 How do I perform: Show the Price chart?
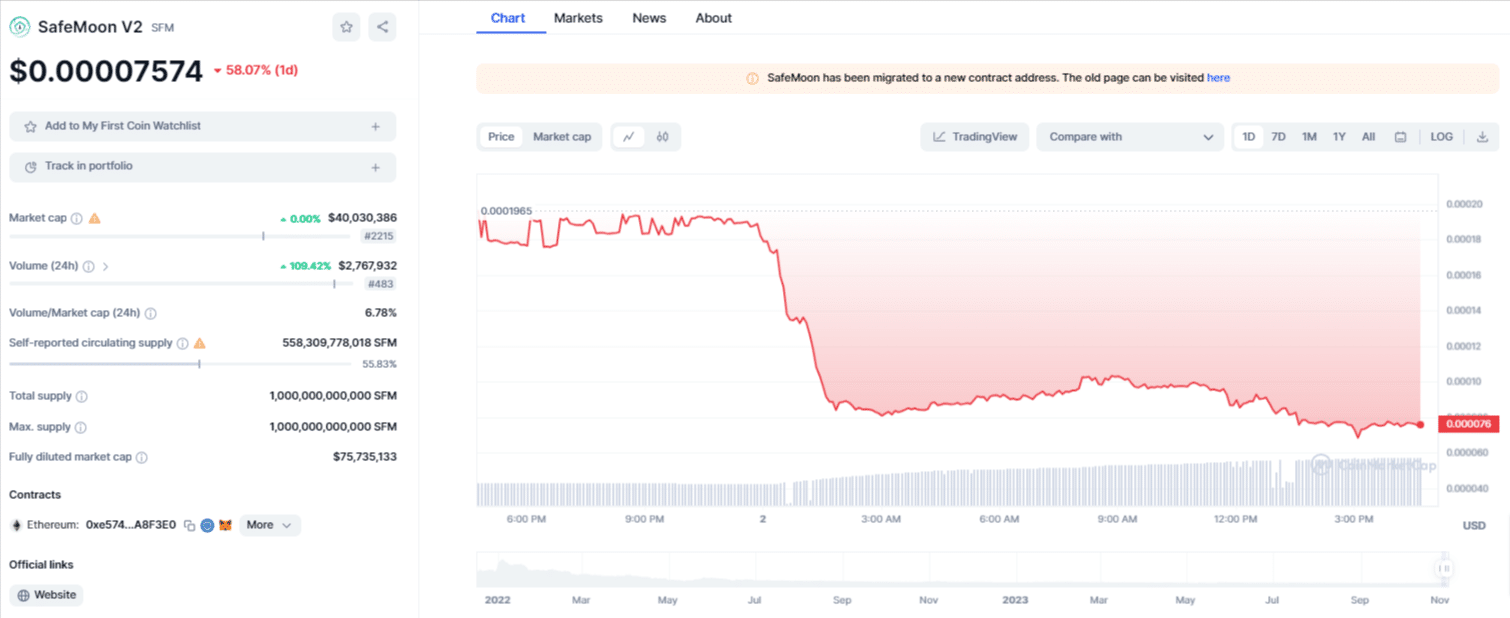tap(501, 137)
